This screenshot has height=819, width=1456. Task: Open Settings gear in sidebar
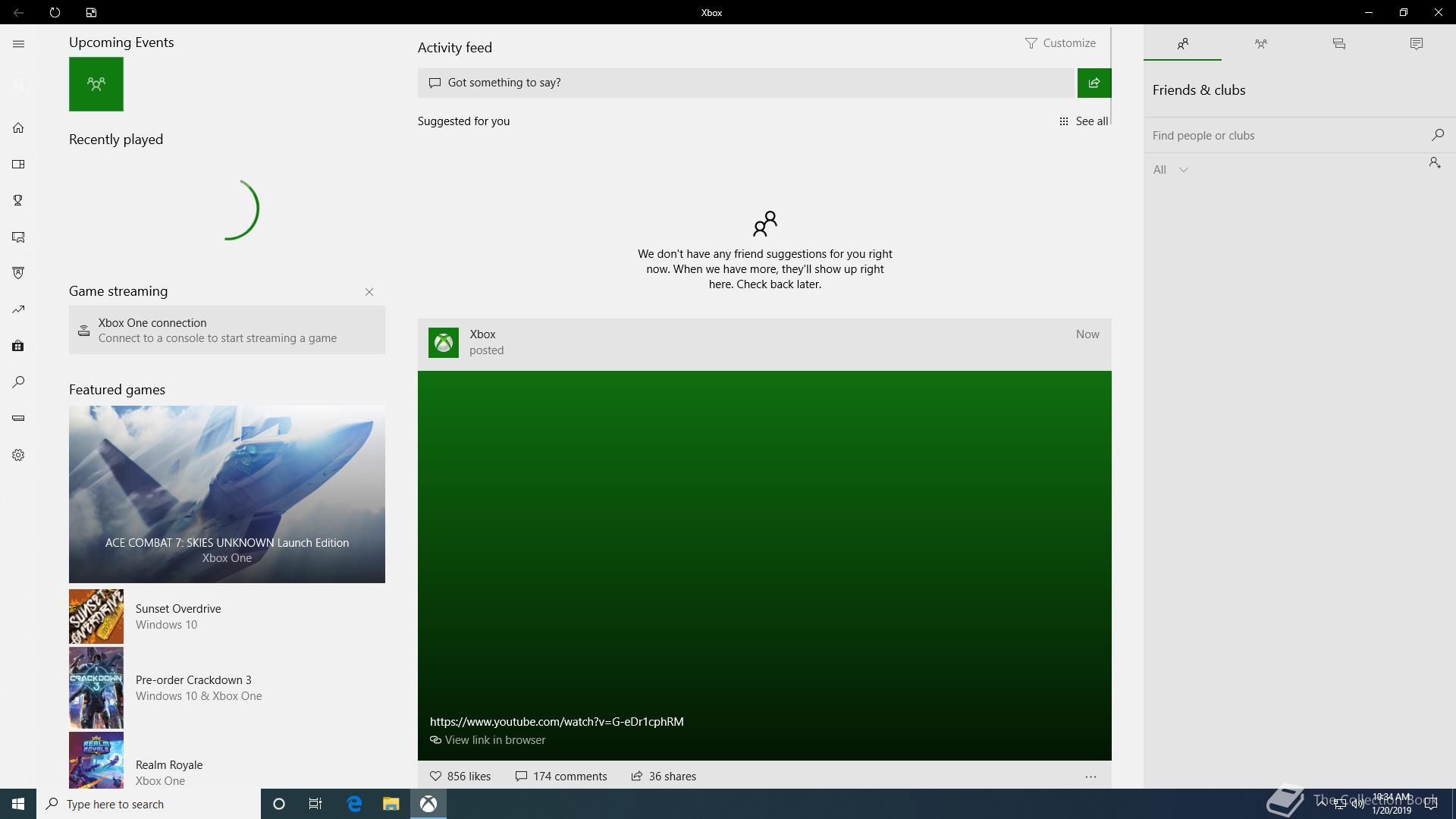point(19,455)
